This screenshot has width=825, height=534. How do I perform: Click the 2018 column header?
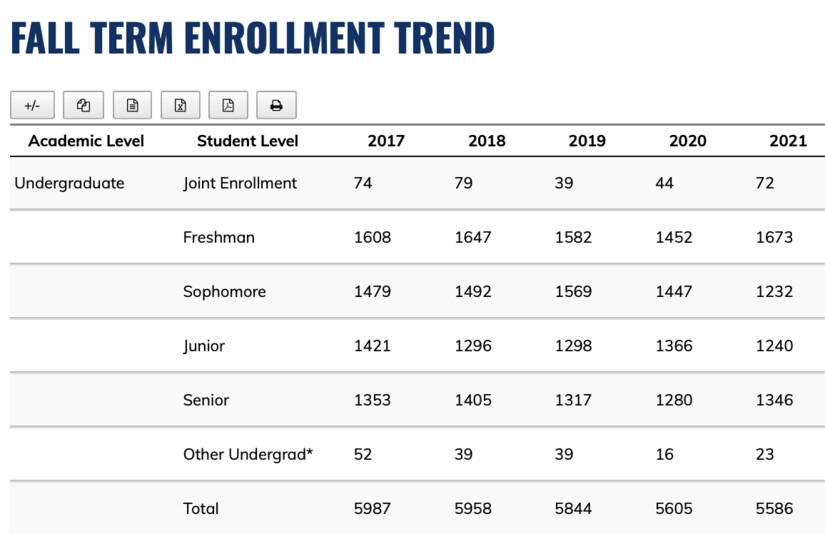[x=486, y=141]
